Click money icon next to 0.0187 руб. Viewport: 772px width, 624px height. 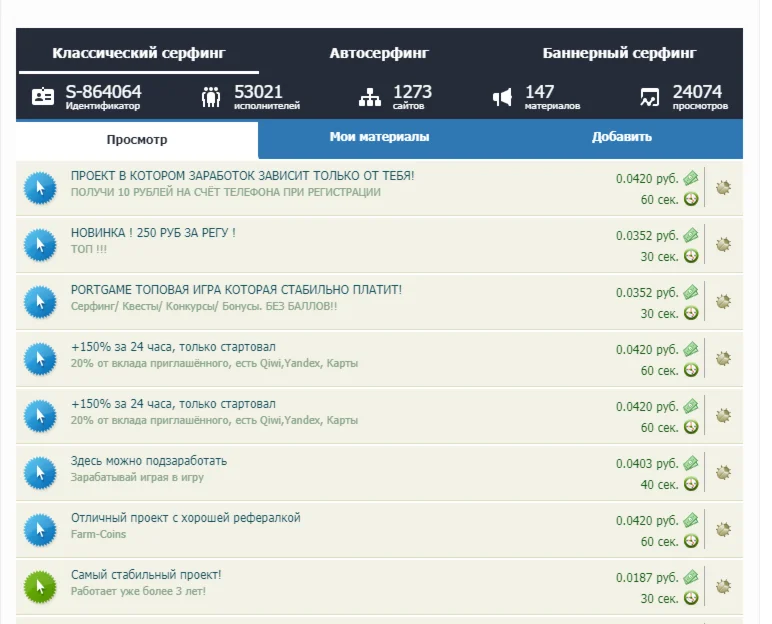[x=691, y=577]
